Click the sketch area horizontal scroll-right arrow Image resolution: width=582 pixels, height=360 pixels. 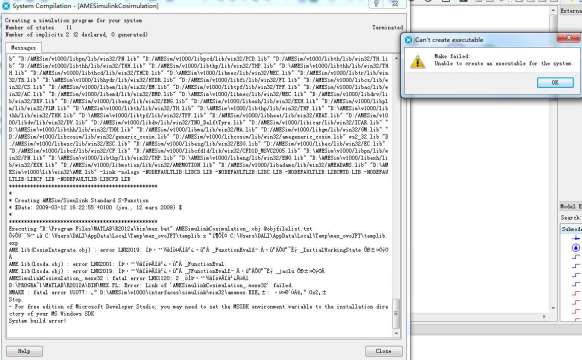544,317
